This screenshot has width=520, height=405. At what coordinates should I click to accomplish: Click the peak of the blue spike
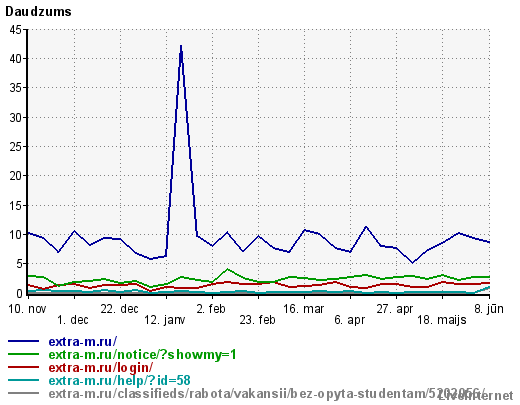pos(181,46)
